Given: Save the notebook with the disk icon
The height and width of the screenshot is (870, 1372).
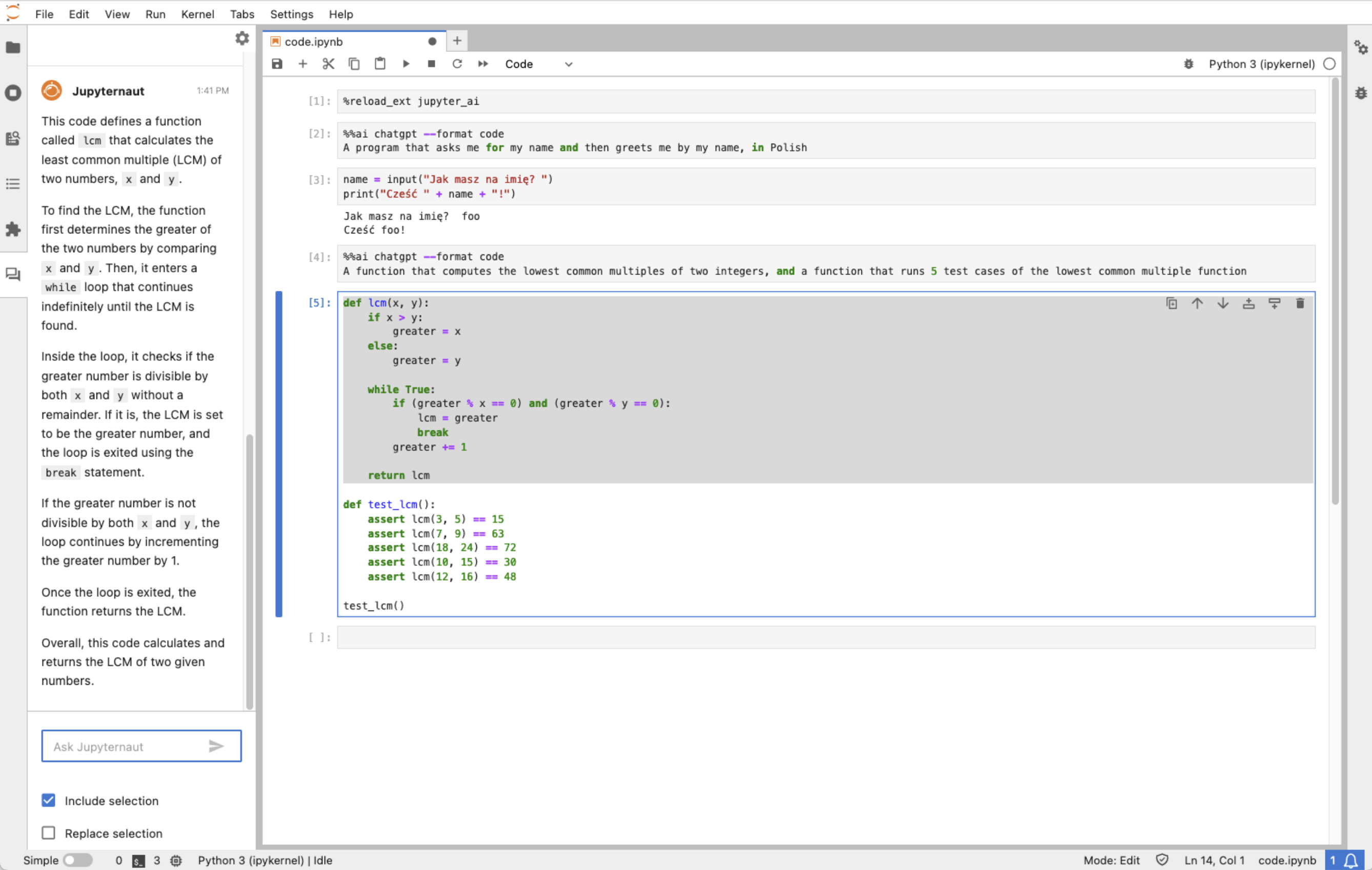Looking at the screenshot, I should 277,64.
